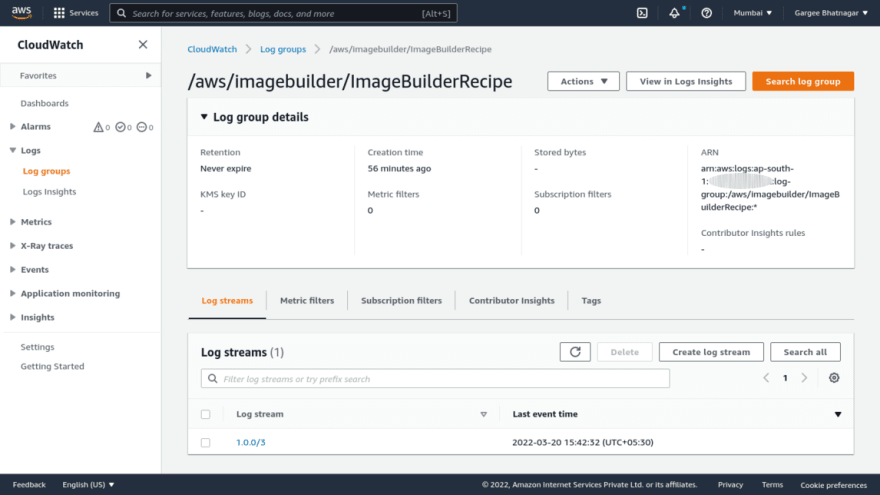880x495 pixels.
Task: Click the Delete log stream button
Action: tap(624, 352)
